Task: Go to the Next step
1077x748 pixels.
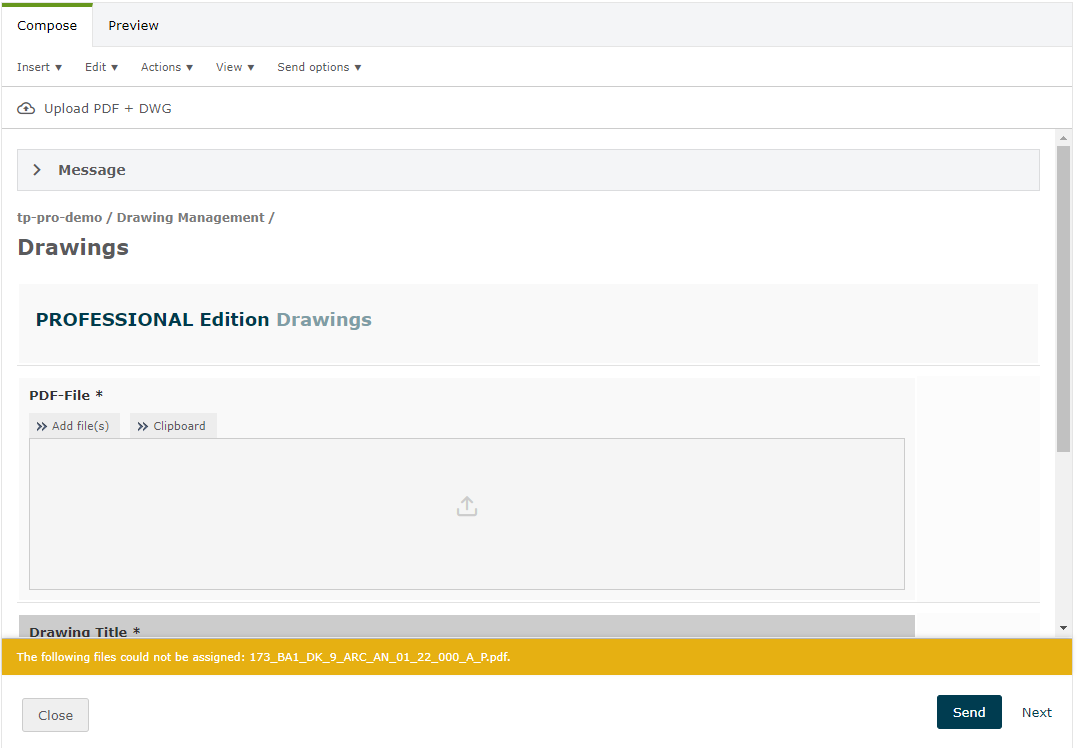Action: pyautogui.click(x=1036, y=712)
